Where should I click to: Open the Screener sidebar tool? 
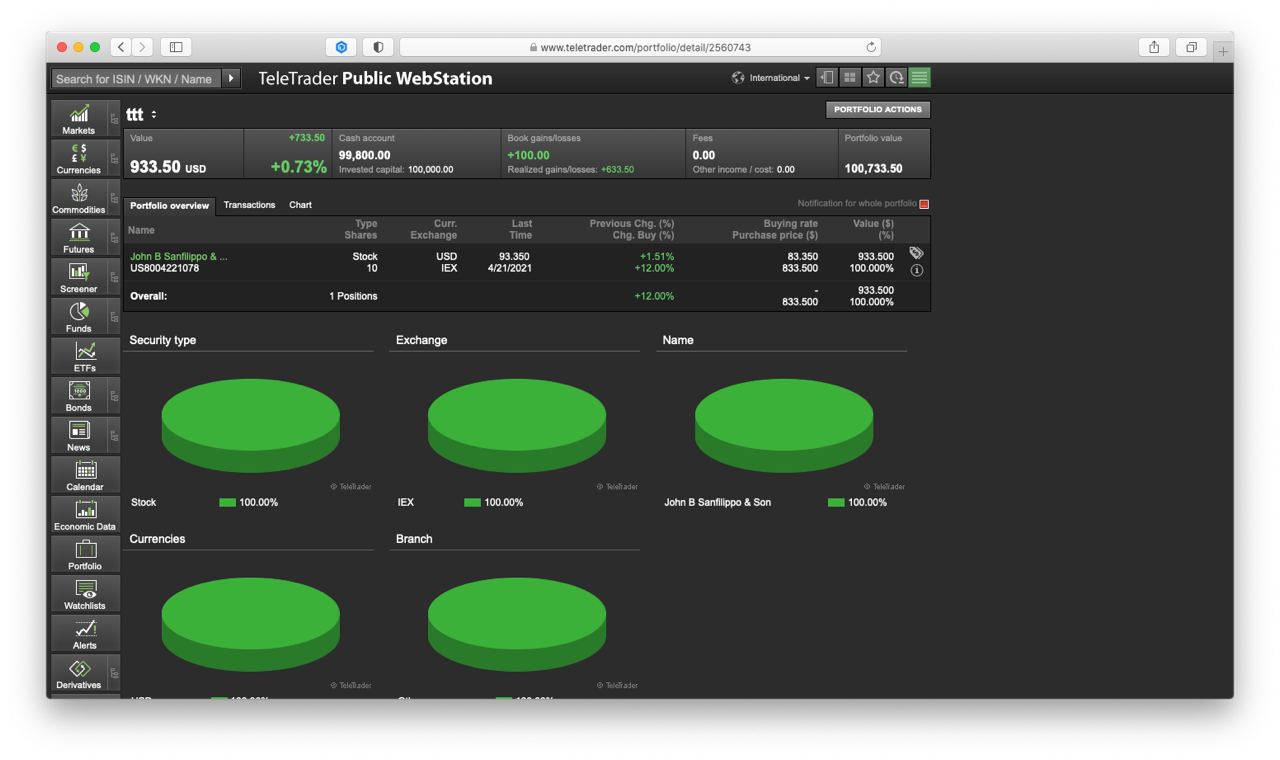pos(79,277)
